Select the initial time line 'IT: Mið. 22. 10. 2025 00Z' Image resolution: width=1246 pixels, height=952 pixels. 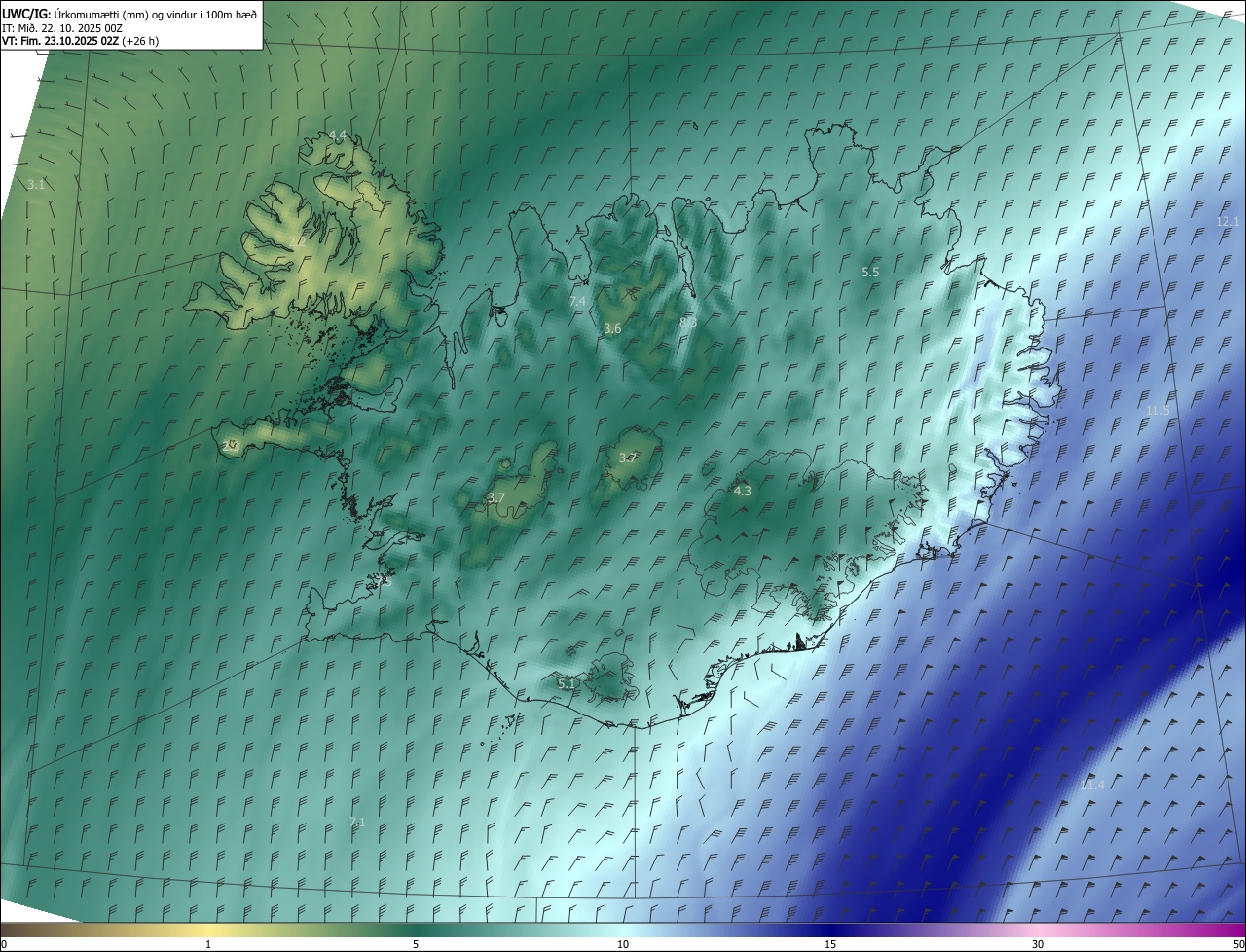(62, 28)
